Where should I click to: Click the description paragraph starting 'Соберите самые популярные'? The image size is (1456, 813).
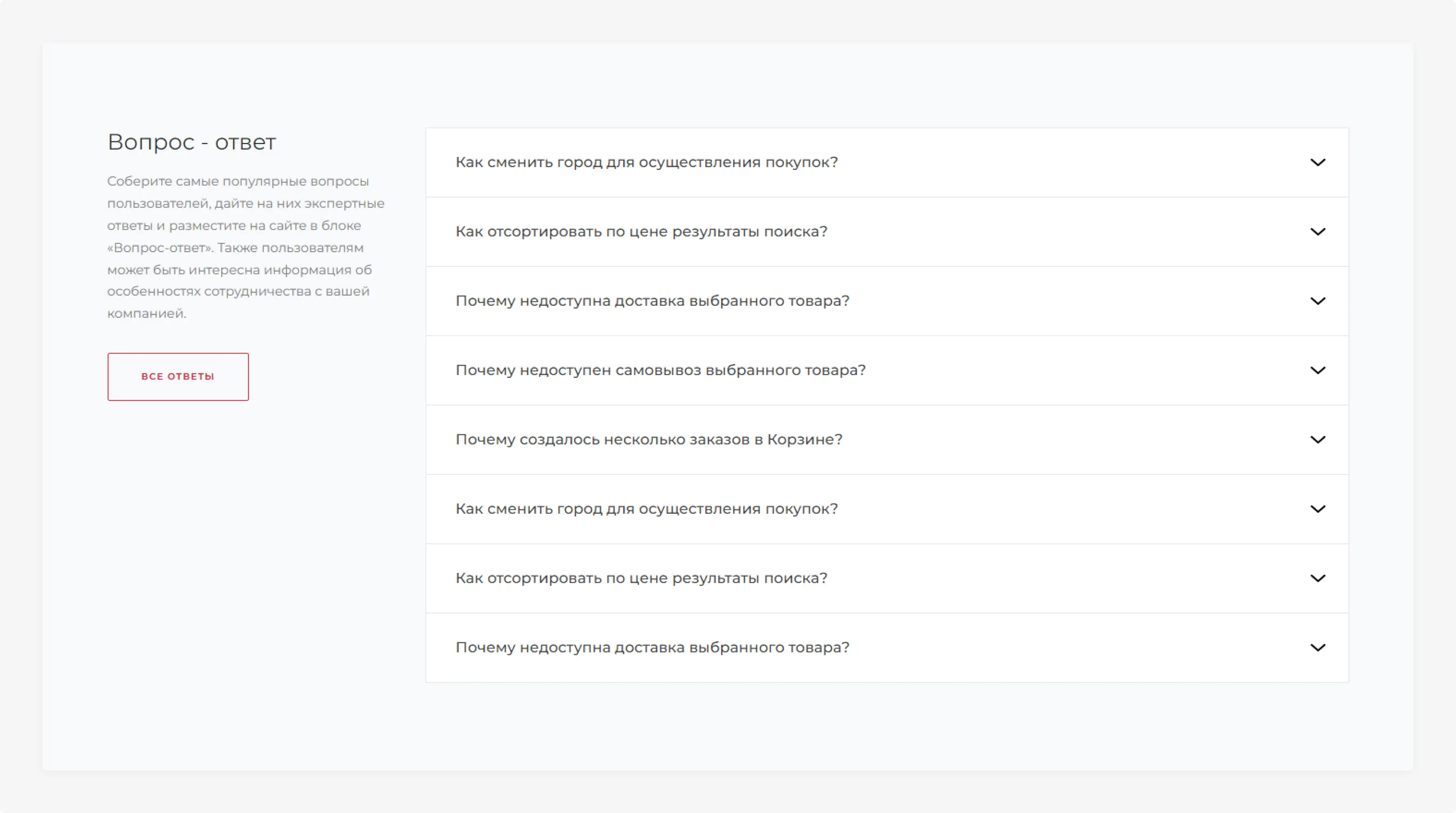click(x=245, y=247)
